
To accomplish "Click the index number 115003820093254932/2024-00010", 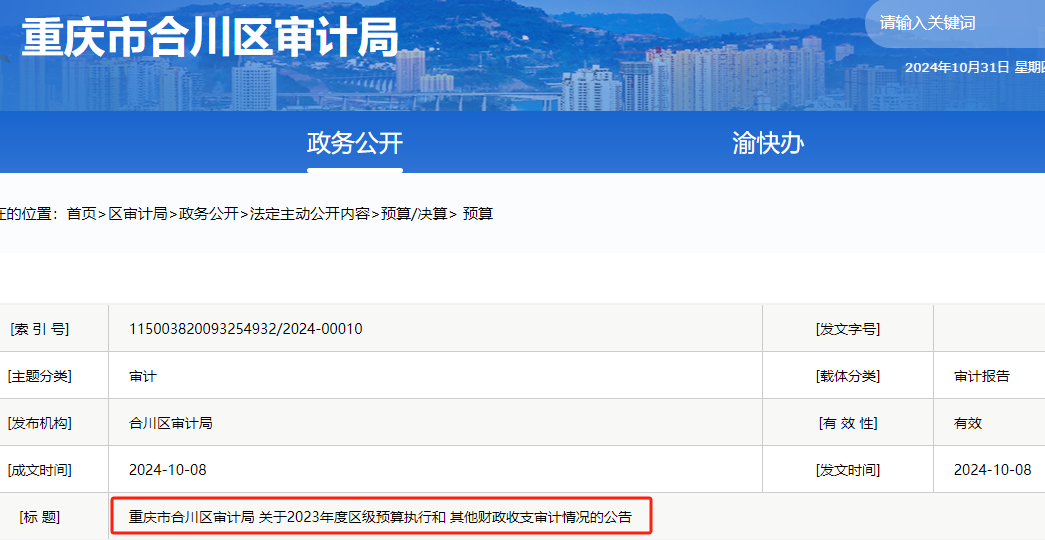I will pyautogui.click(x=245, y=329).
